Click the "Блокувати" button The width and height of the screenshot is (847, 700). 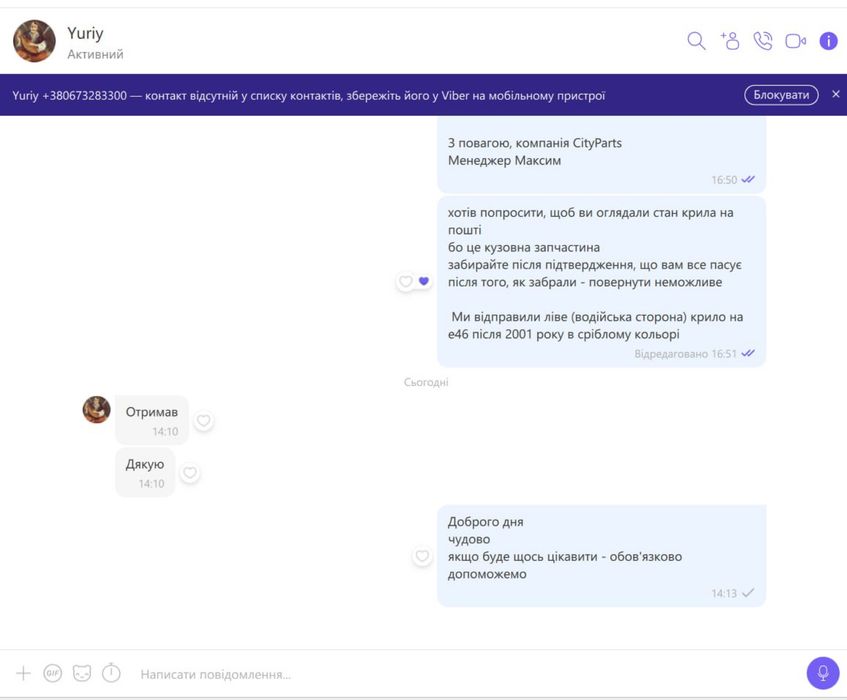[x=781, y=95]
